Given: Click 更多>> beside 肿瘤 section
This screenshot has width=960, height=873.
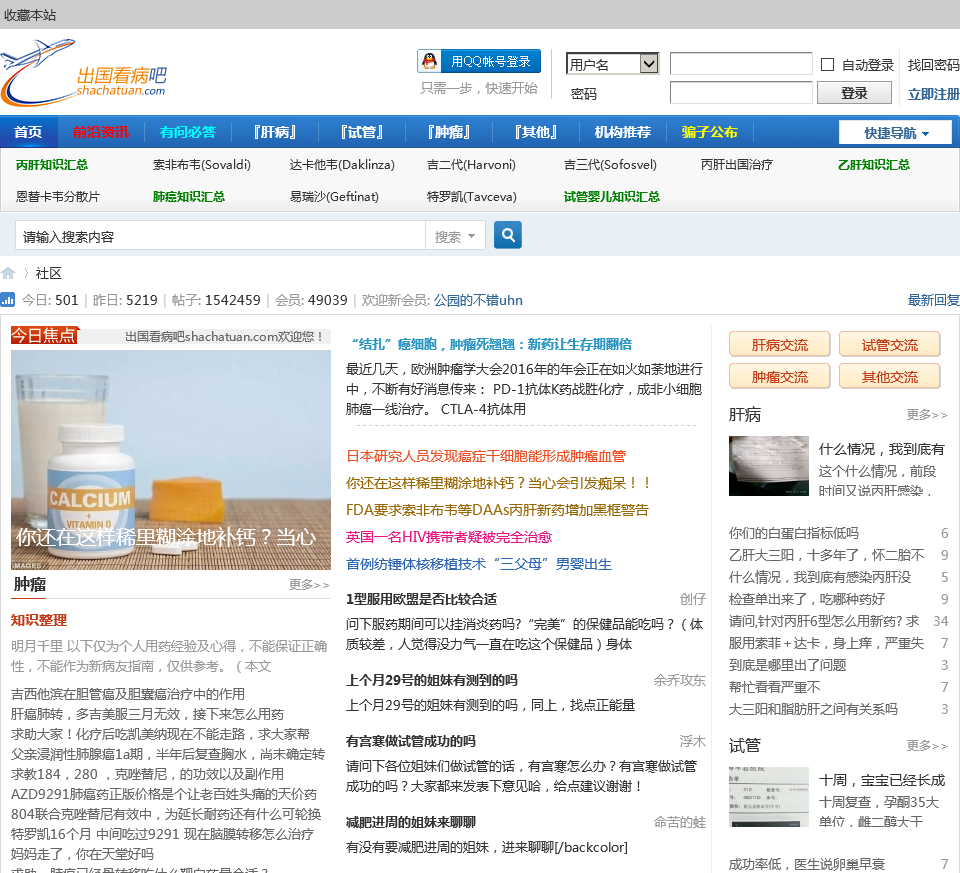Looking at the screenshot, I should (309, 585).
